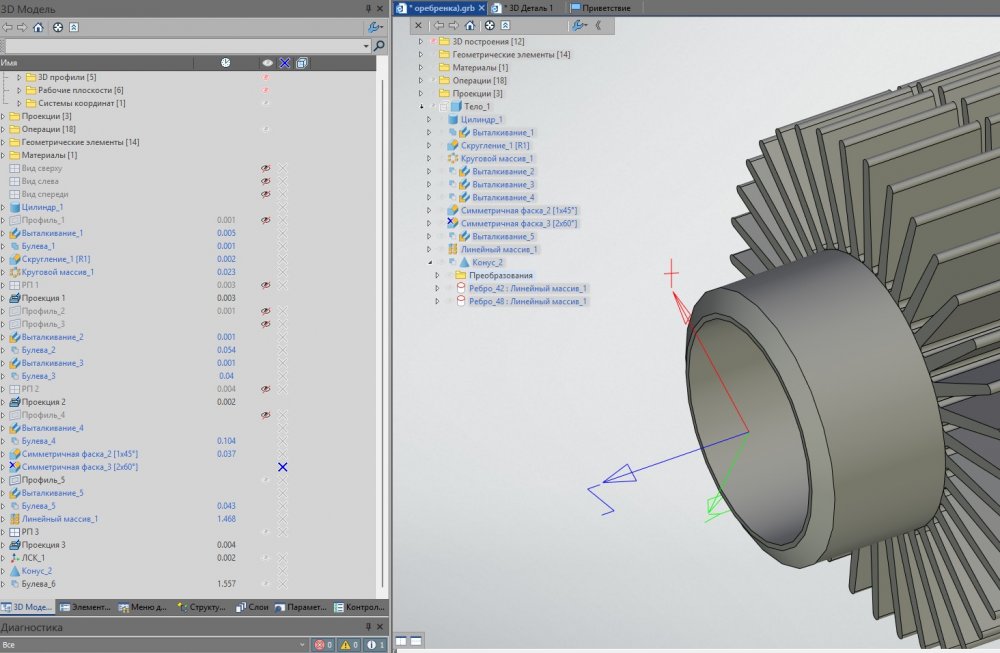Toggle visibility of РП 2
The width and height of the screenshot is (1000, 653).
266,389
